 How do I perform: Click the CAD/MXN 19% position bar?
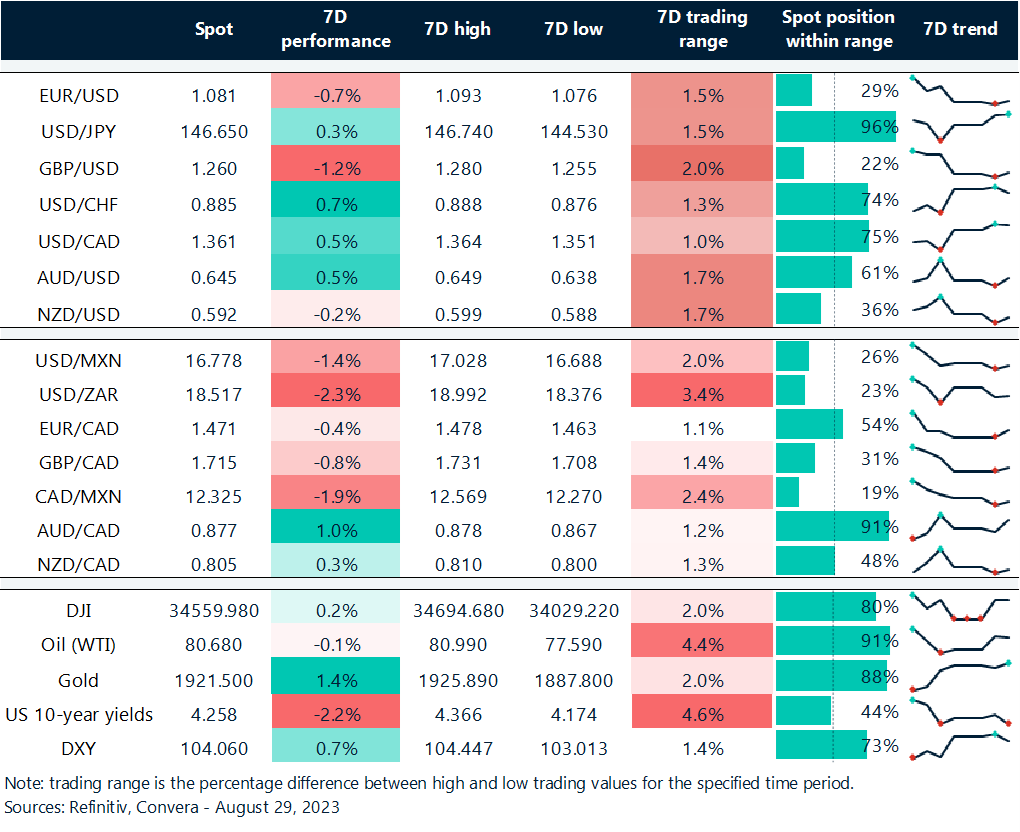pyautogui.click(x=787, y=491)
